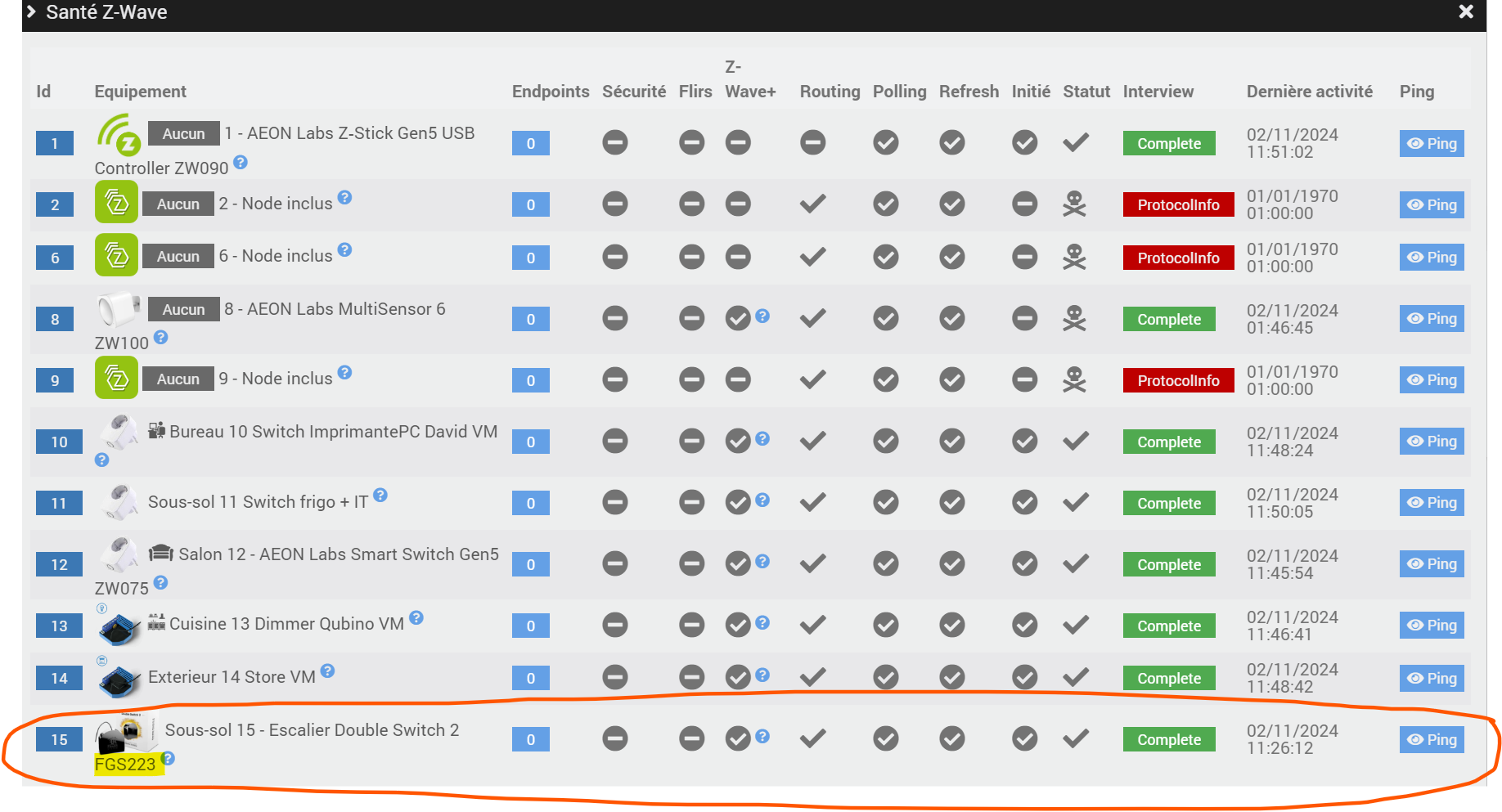The width and height of the screenshot is (1502, 812).
Task: Click green Z-Wave icon of node 2
Action: click(116, 202)
